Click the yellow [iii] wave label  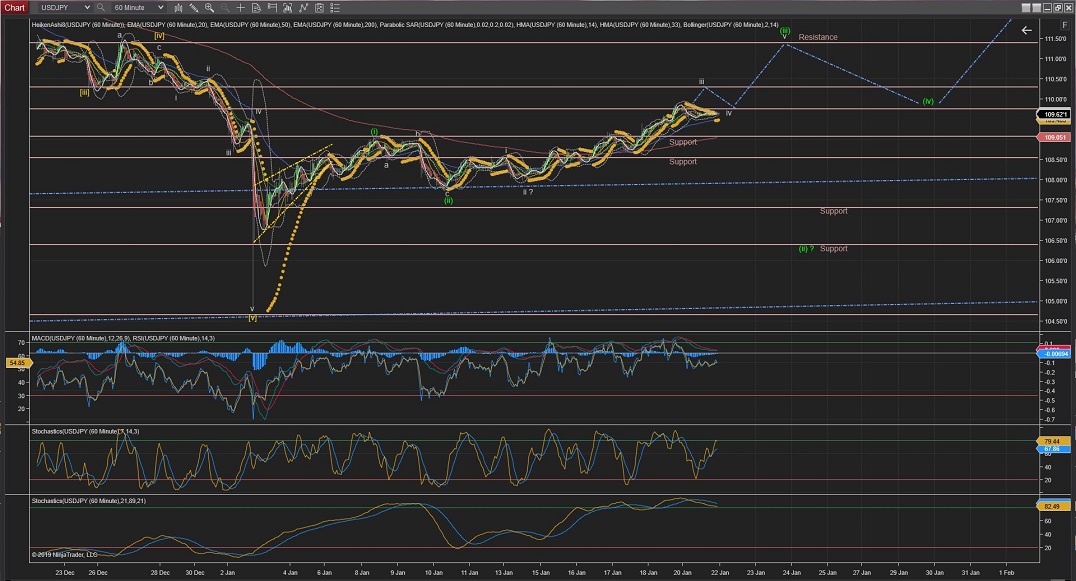click(x=84, y=93)
